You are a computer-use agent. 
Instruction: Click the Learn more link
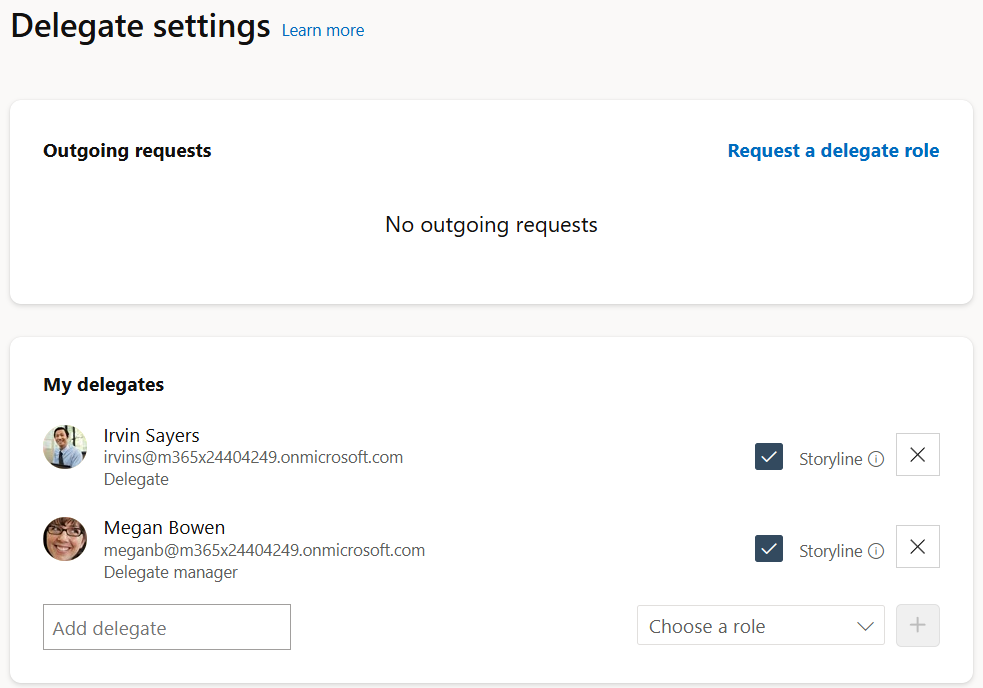pyautogui.click(x=322, y=30)
